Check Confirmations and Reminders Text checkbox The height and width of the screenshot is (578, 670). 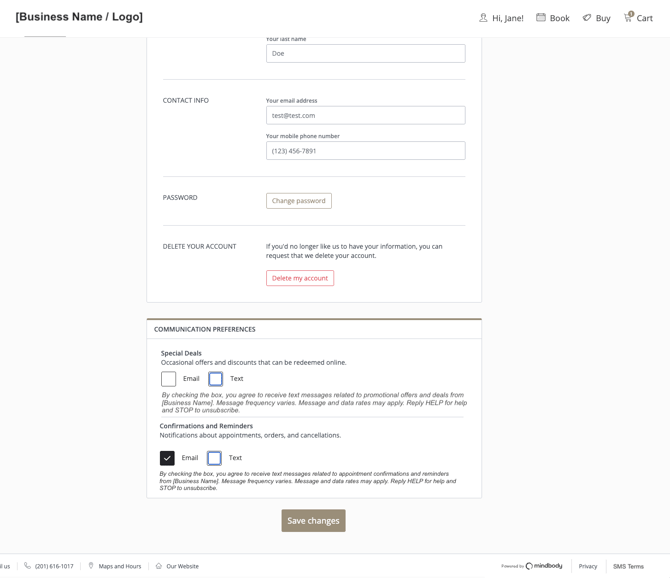coord(214,458)
